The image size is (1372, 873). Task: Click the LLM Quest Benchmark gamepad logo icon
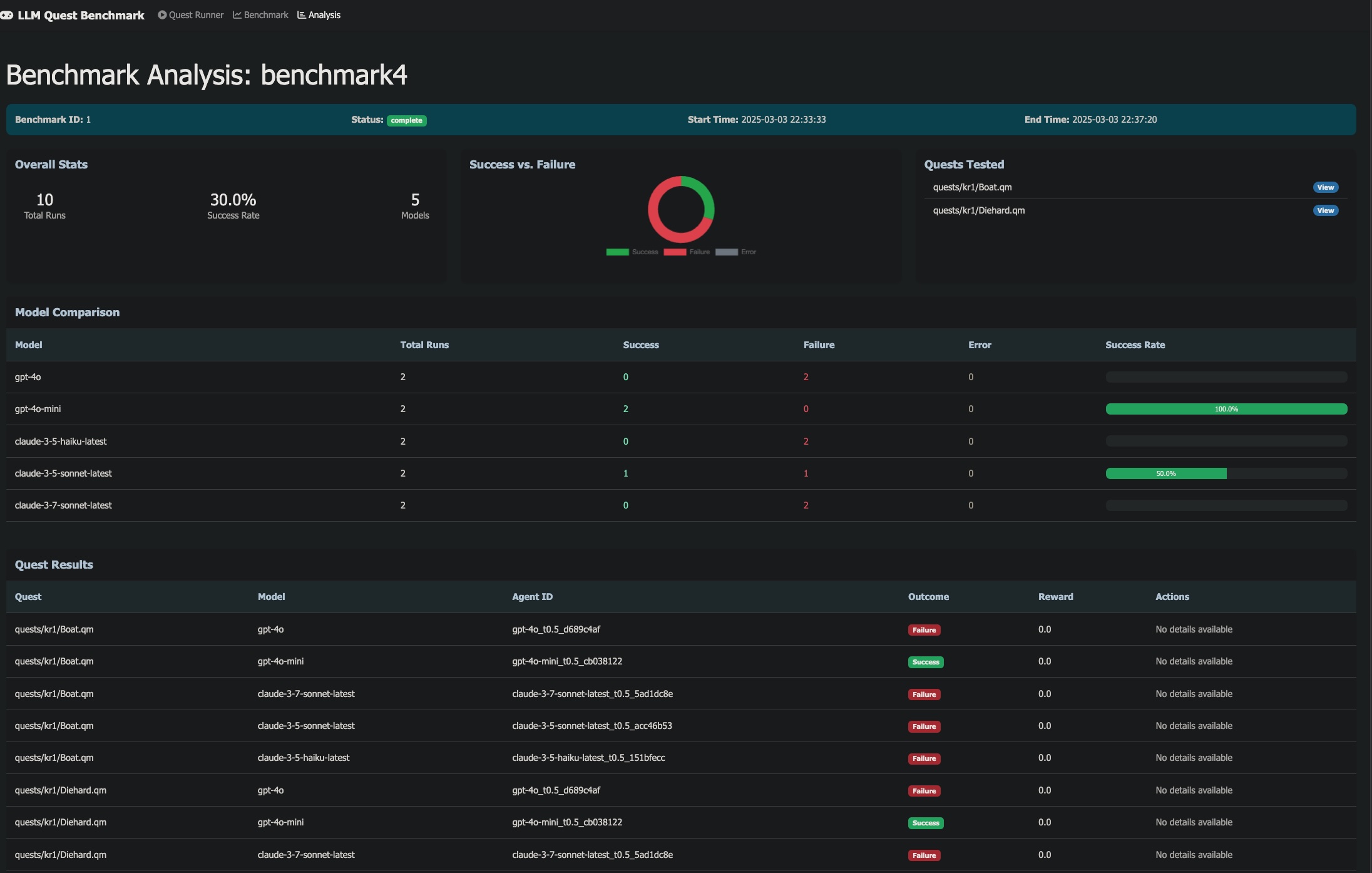[6, 15]
